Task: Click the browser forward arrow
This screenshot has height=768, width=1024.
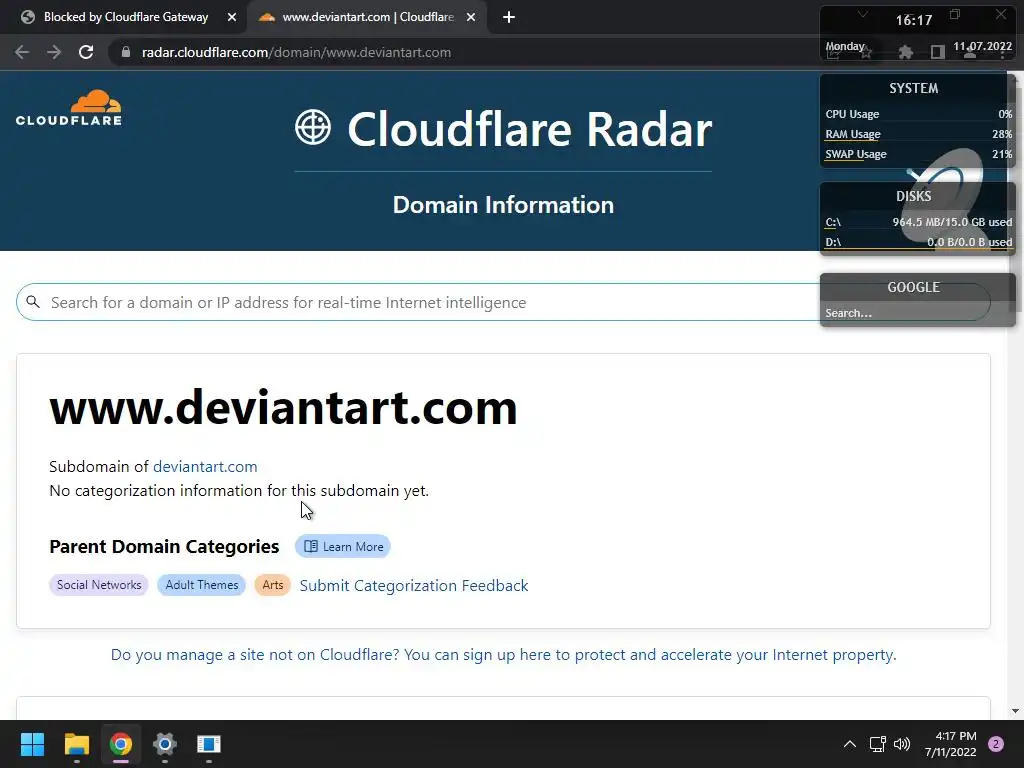Action: coord(54,52)
